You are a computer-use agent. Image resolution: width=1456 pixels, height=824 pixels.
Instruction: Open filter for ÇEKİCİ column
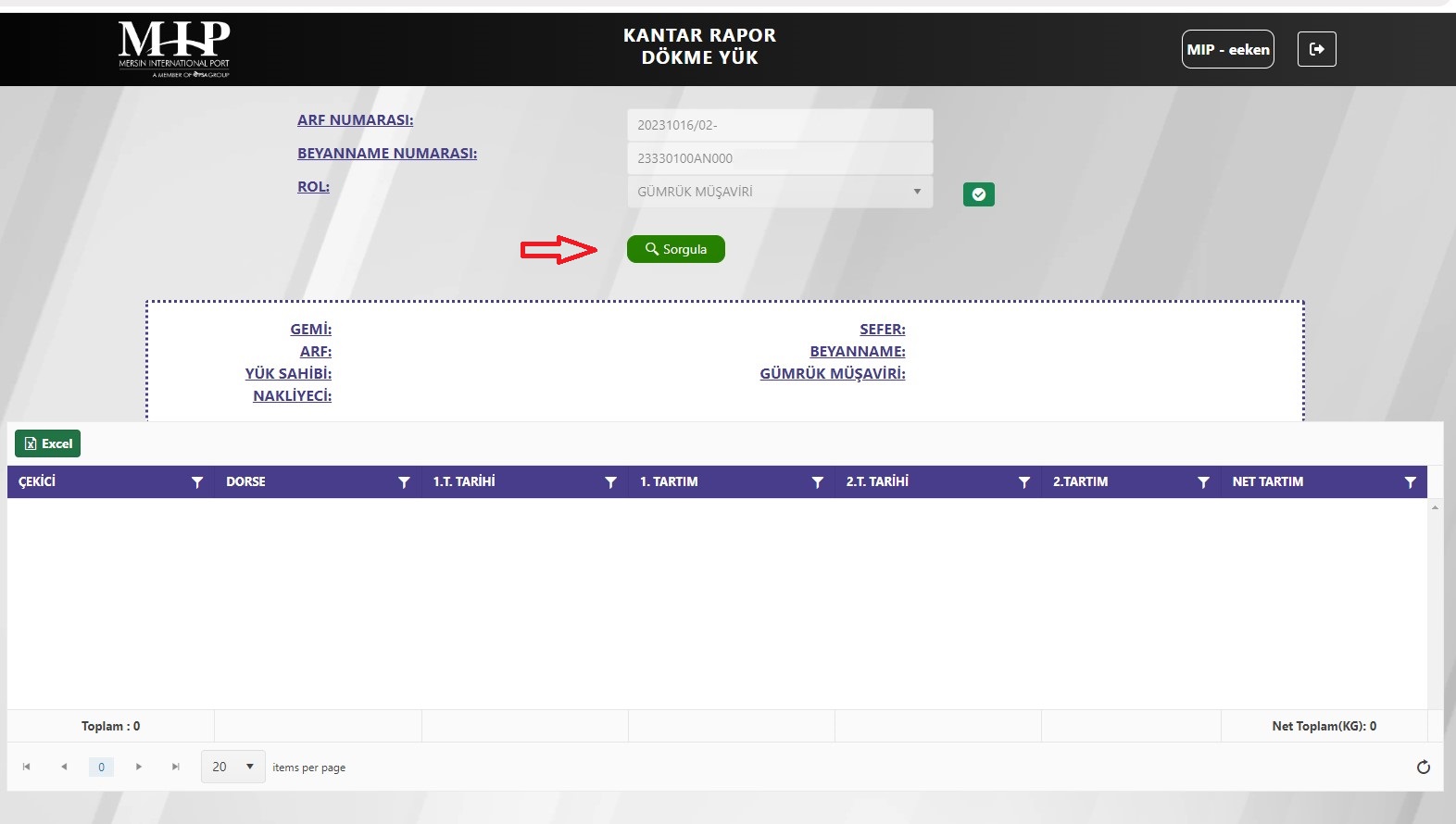point(196,482)
